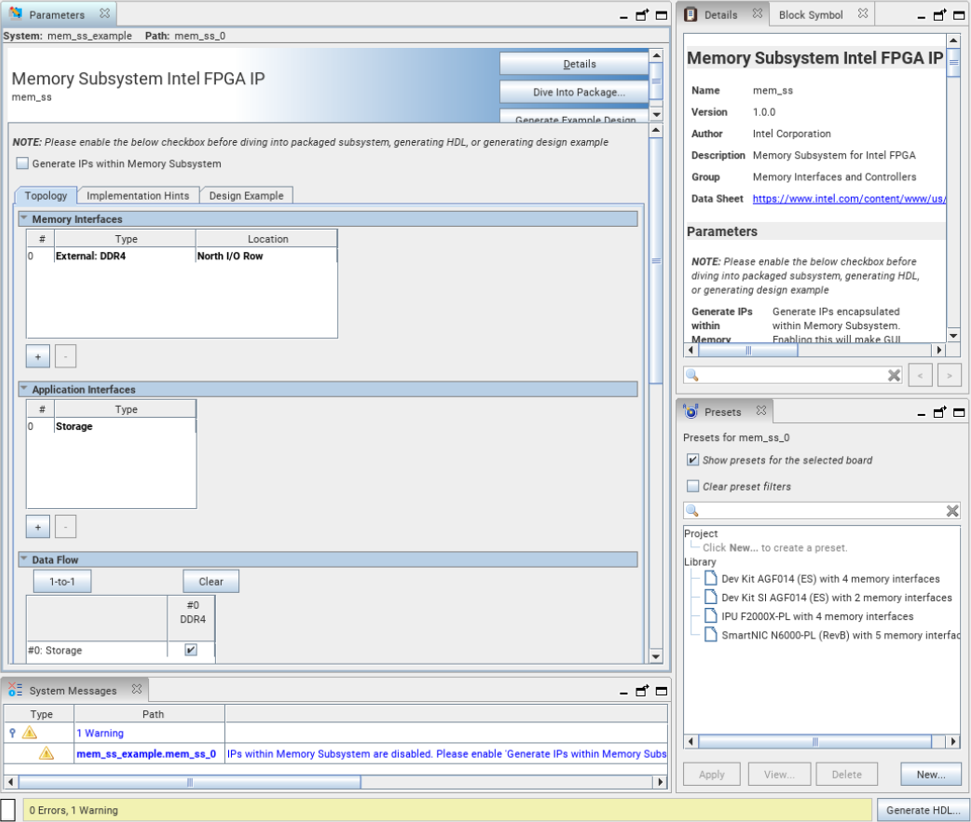Remove application interface with minus button

pyautogui.click(x=66, y=527)
